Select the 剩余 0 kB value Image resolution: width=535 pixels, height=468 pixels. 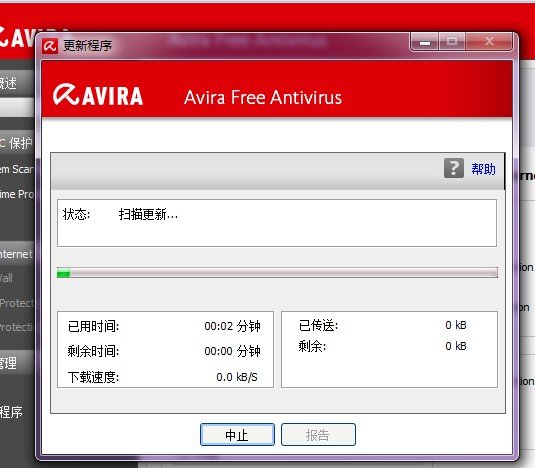tap(456, 346)
